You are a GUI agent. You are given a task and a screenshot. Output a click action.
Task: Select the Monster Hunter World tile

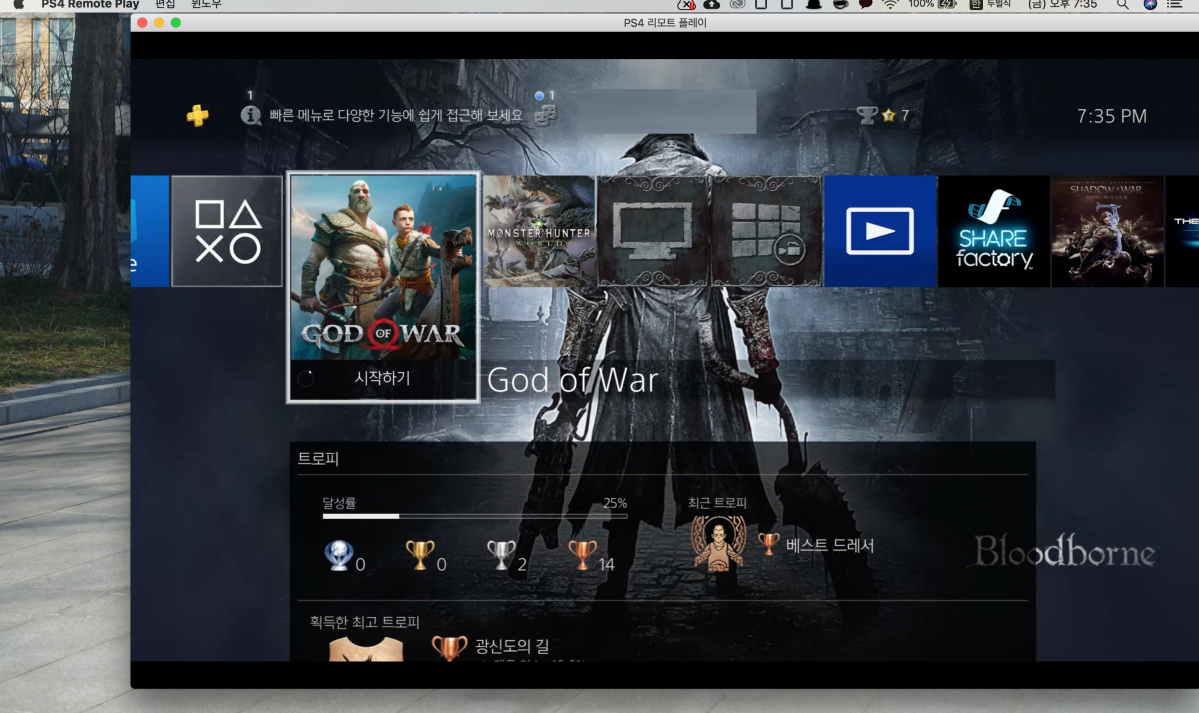point(539,231)
